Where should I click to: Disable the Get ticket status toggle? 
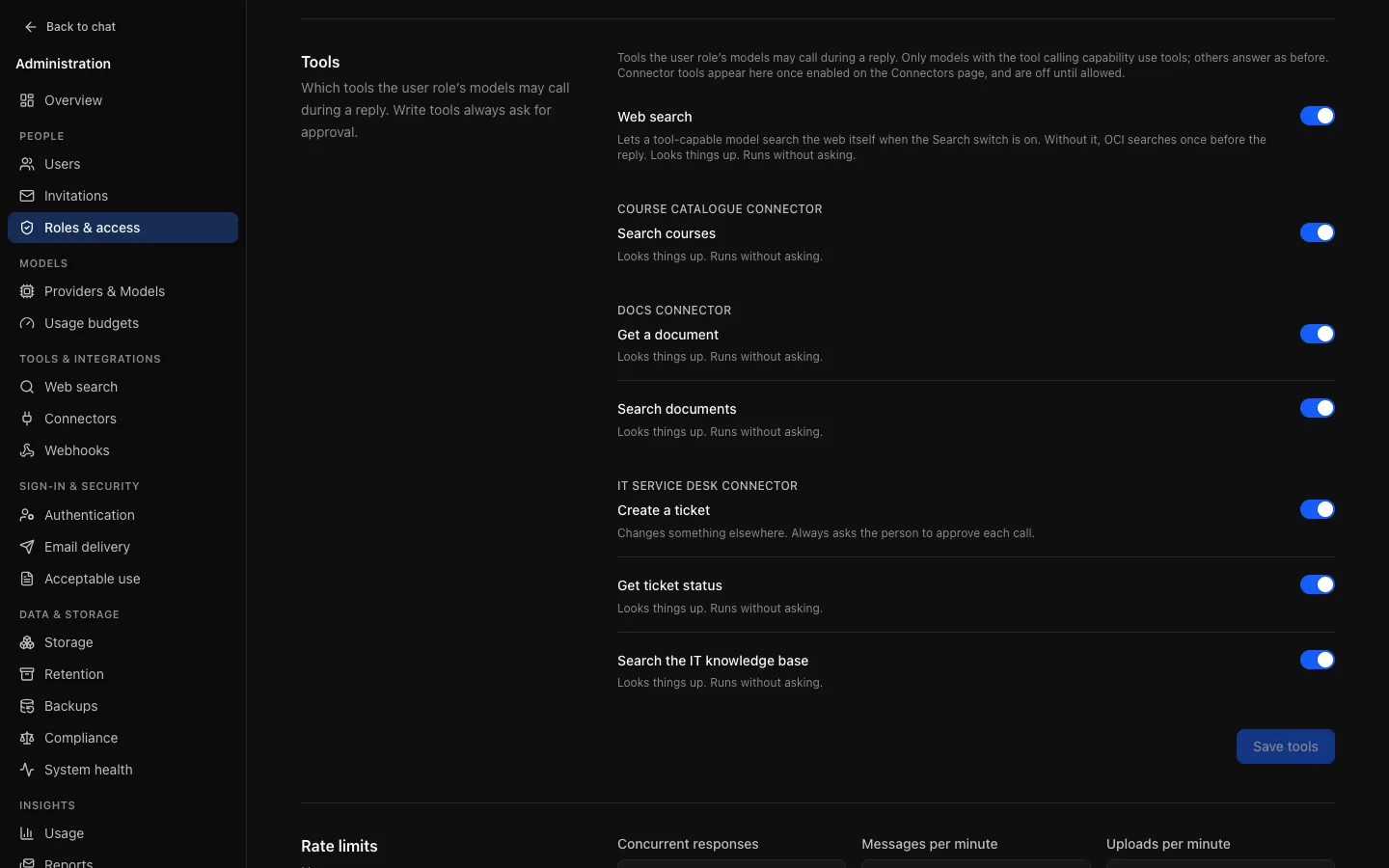click(x=1317, y=584)
